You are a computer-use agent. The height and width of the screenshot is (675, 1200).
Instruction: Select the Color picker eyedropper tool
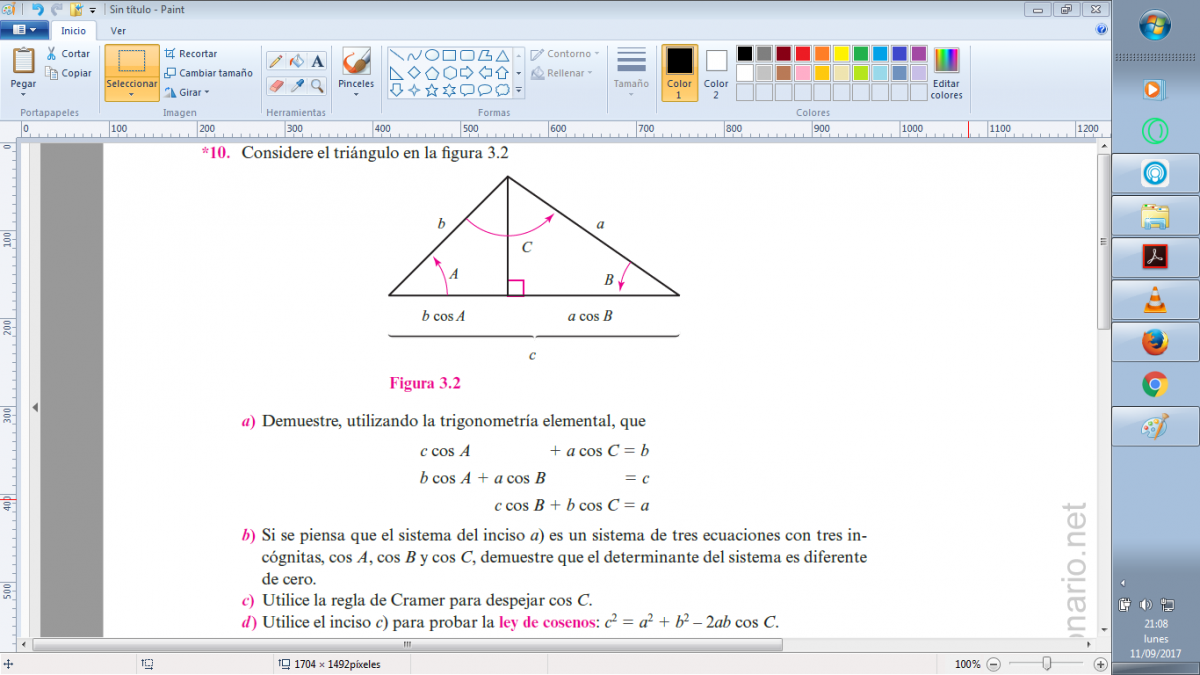coord(297,86)
